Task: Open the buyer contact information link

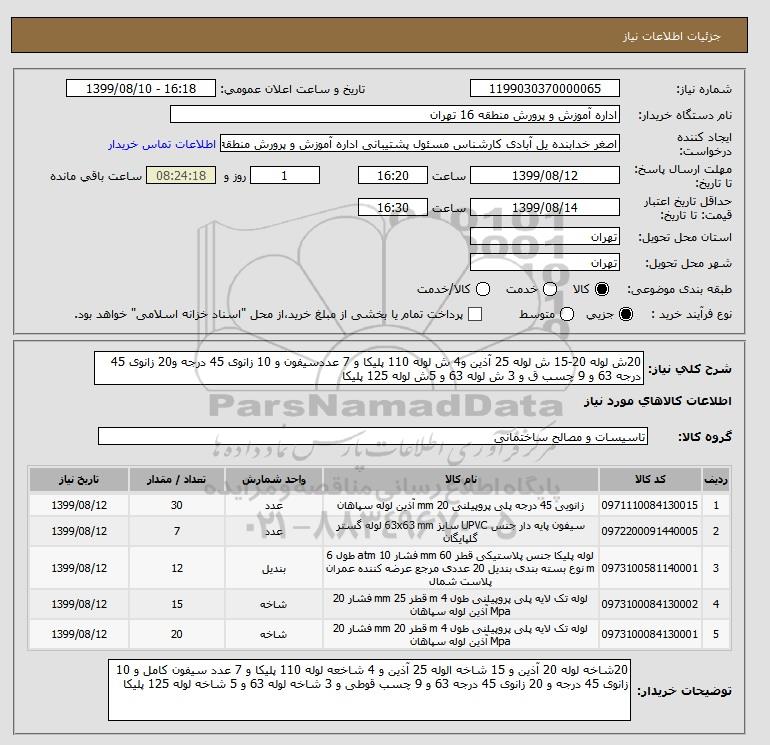Action: (x=162, y=145)
